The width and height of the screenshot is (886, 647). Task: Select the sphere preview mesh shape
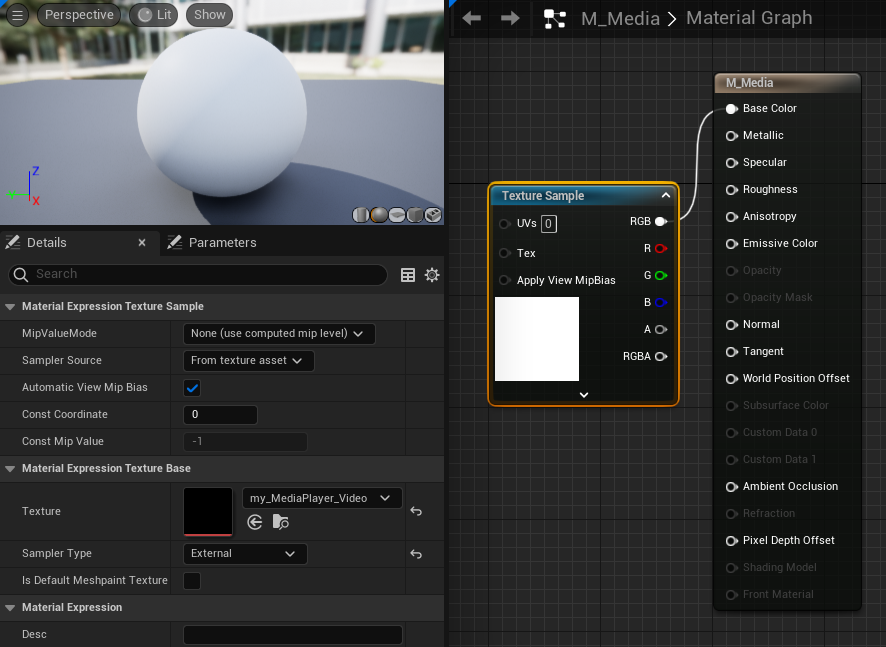click(379, 215)
